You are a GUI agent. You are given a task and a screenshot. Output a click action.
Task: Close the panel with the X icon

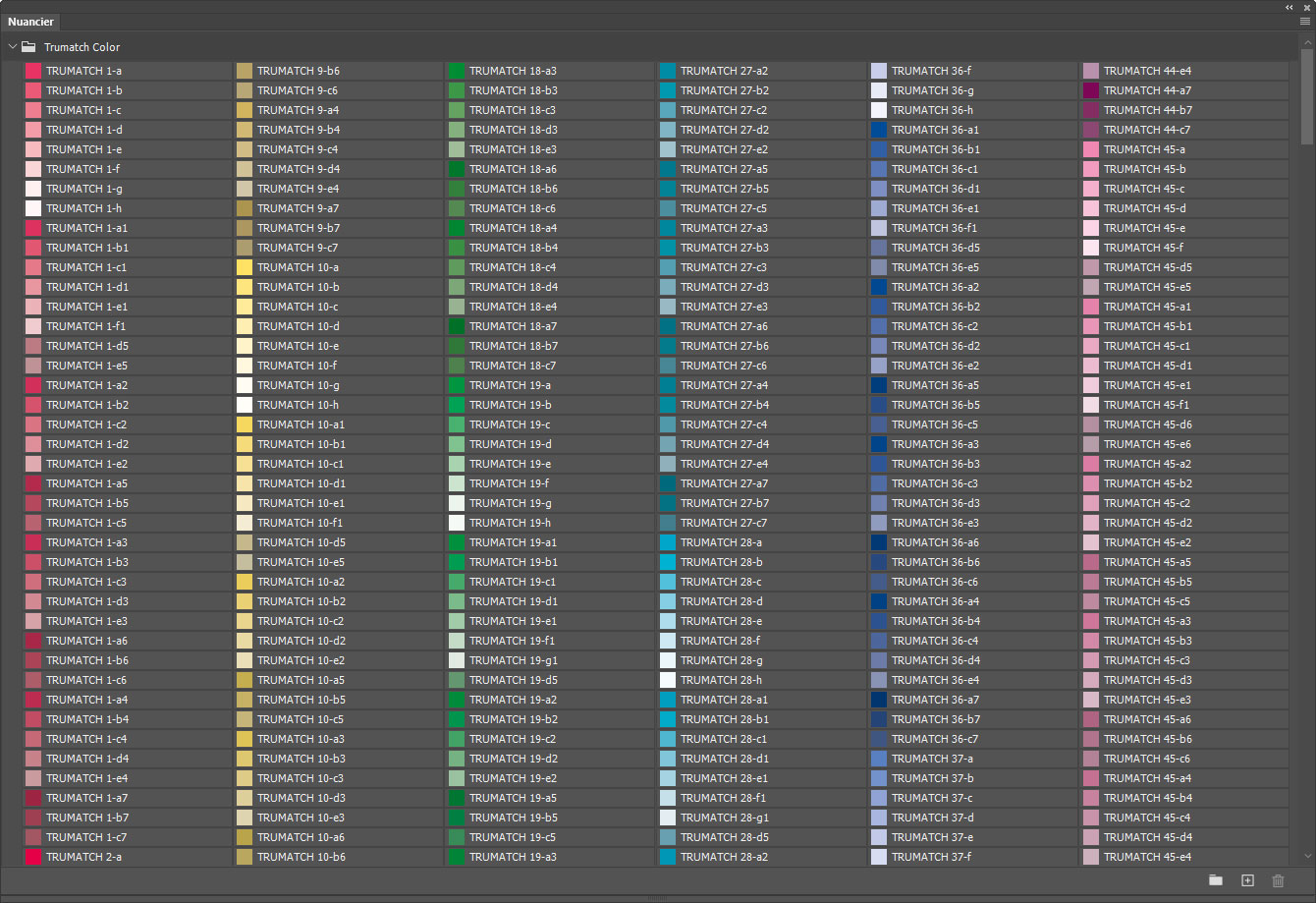tap(1305, 7)
